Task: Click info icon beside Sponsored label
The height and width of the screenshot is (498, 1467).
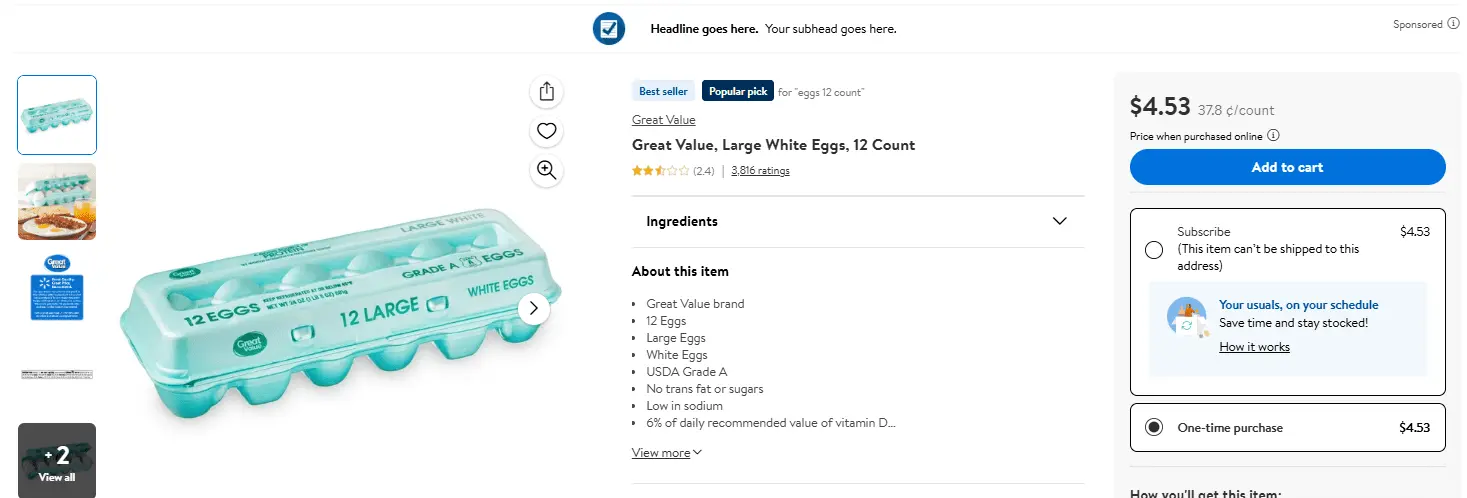Action: (1453, 24)
